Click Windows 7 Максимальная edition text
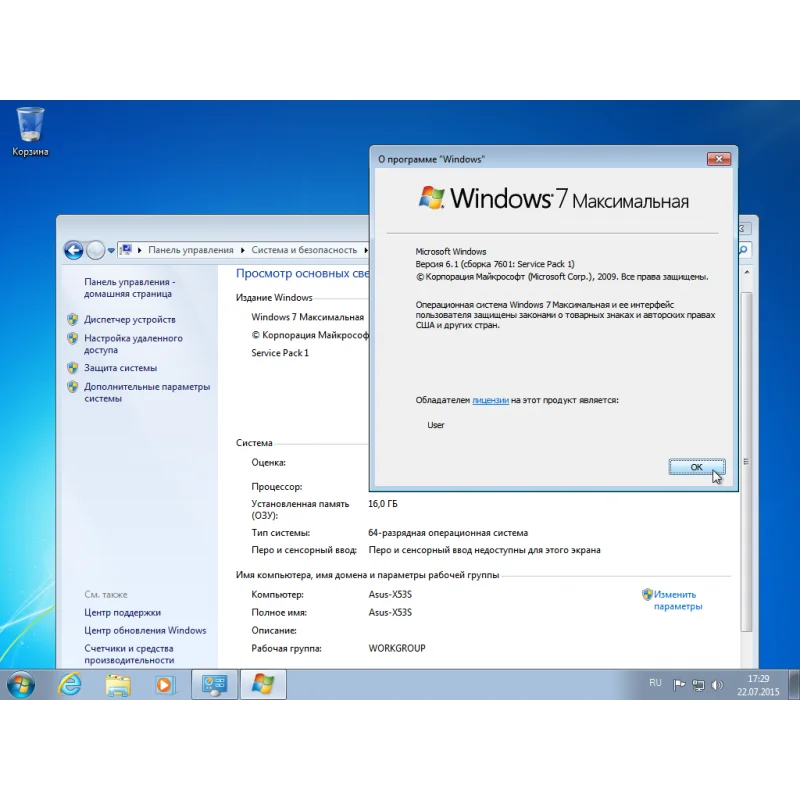This screenshot has height=800, width=800. click(308, 317)
